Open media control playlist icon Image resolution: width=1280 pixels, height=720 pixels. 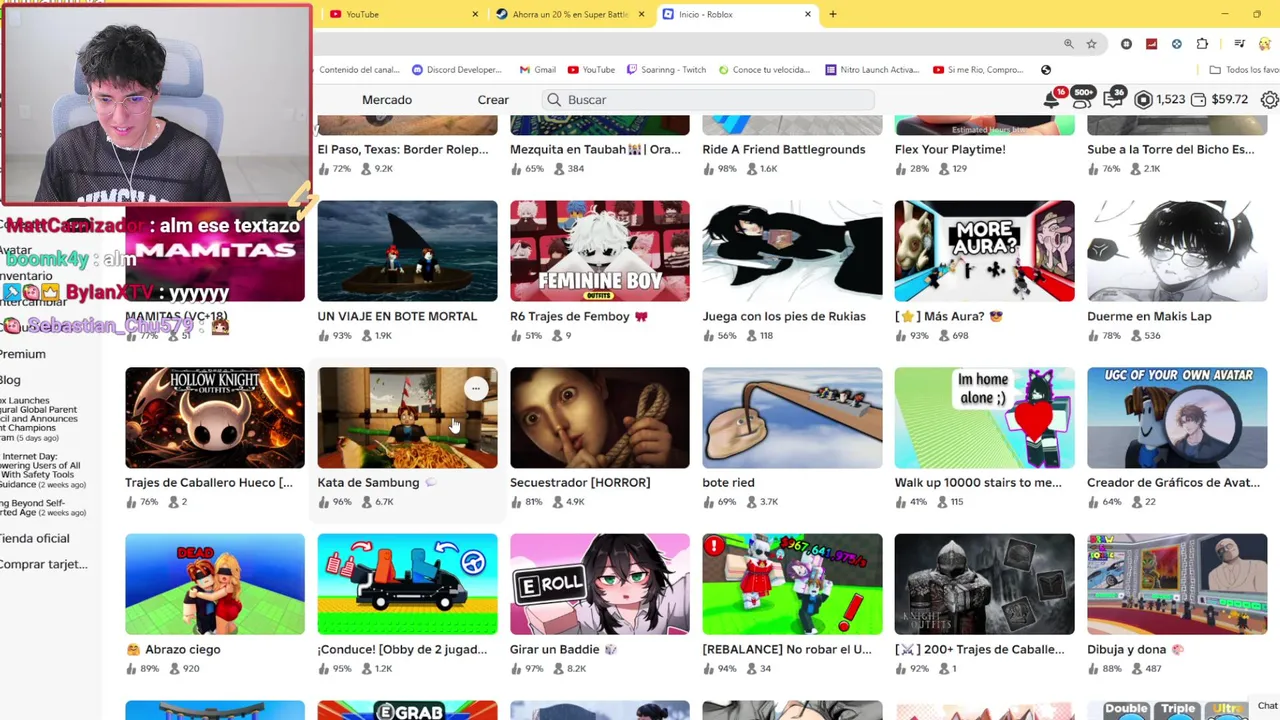point(1239,44)
